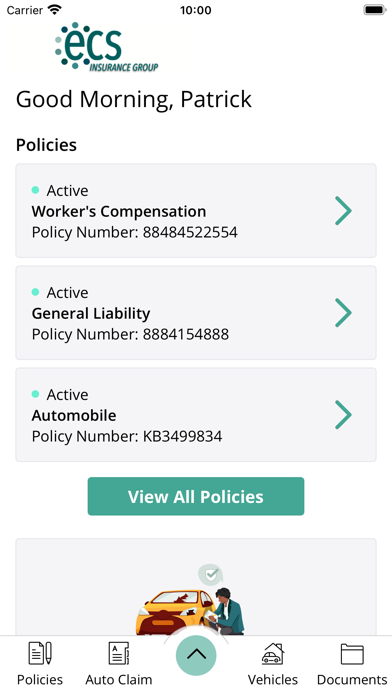Open the Auto Claim form icon
Image resolution: width=392 pixels, height=696 pixels.
119,653
